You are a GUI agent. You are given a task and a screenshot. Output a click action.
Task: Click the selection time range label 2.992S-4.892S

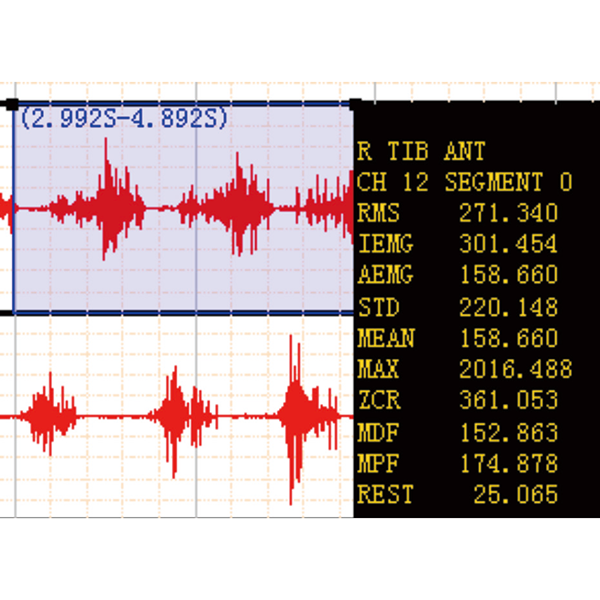coord(123,118)
